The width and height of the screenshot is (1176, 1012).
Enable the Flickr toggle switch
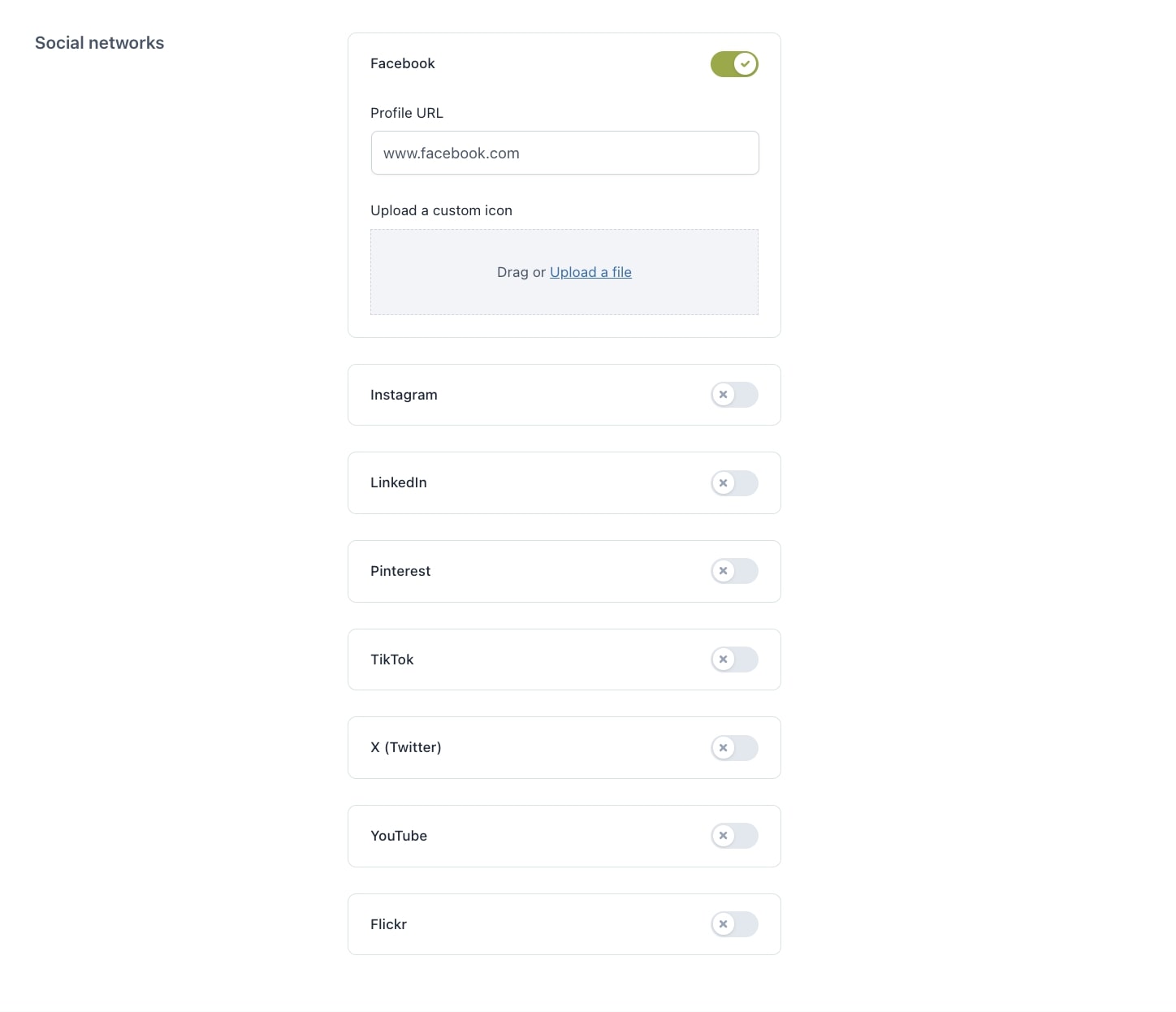pos(734,924)
